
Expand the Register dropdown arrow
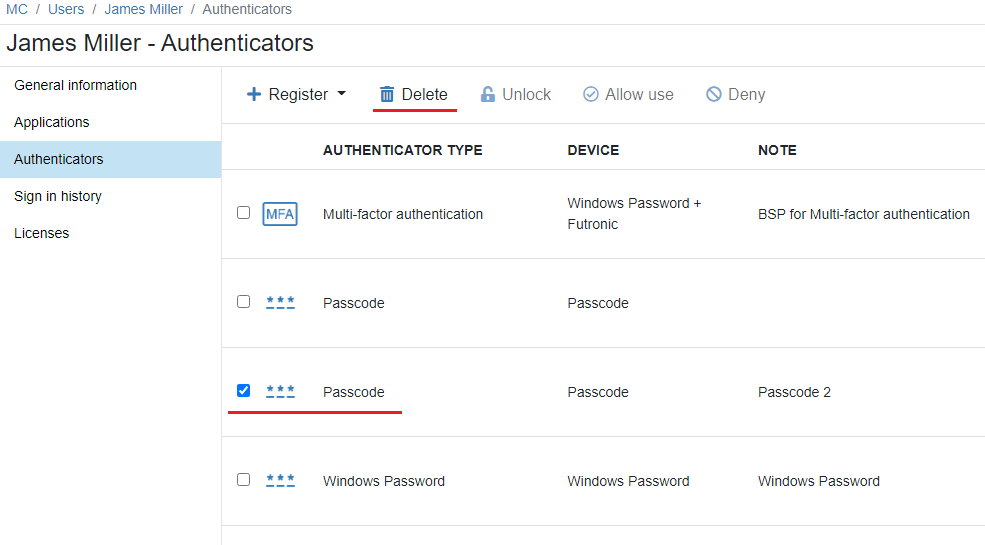click(x=341, y=94)
